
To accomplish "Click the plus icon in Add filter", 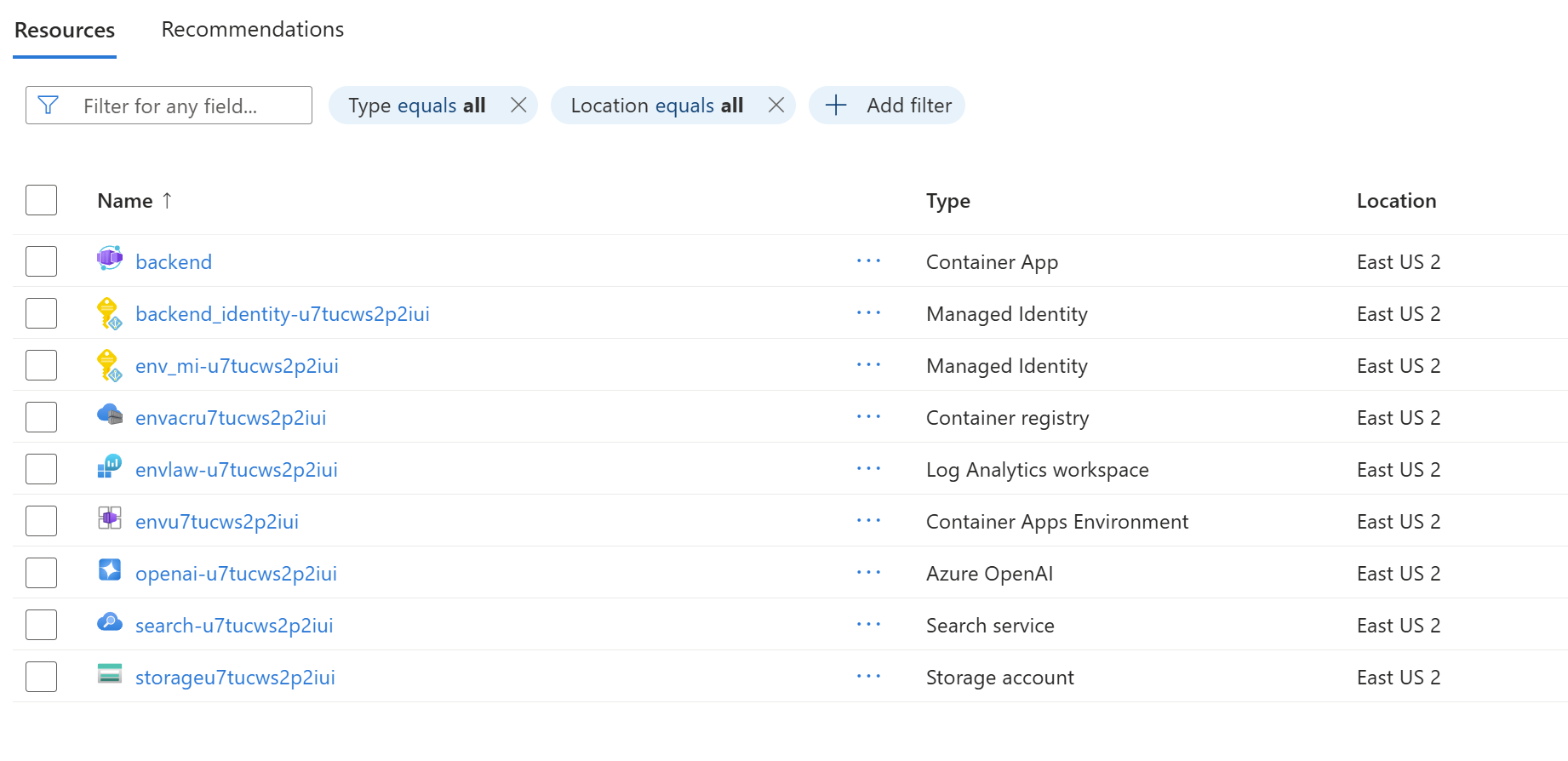I will point(836,105).
